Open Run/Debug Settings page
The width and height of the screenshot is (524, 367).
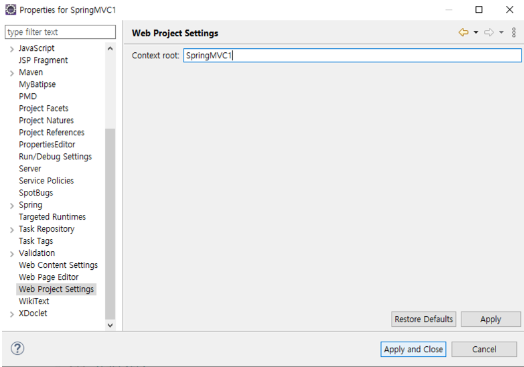coord(55,156)
